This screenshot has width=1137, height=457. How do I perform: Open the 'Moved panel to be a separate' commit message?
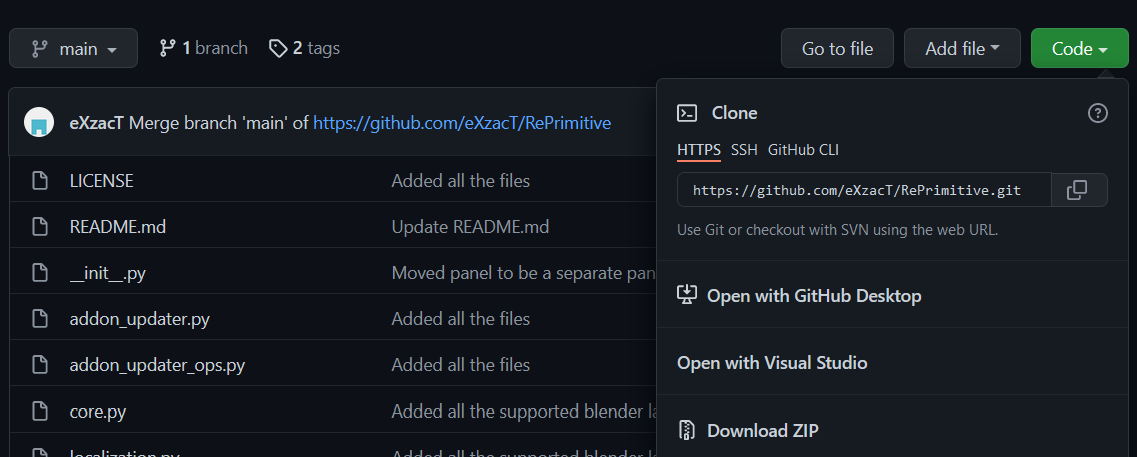tap(524, 273)
